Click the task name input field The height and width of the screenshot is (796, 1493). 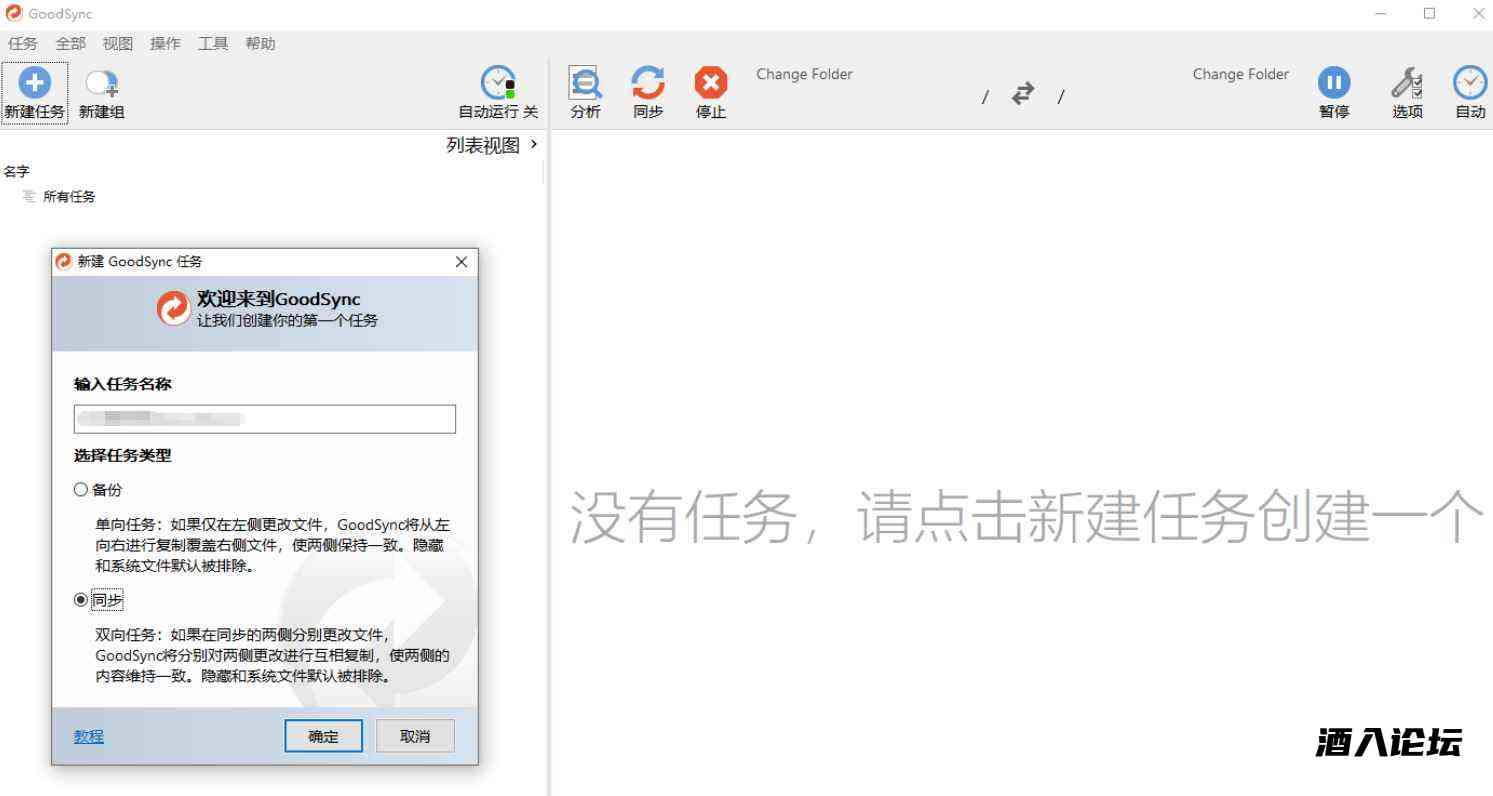(x=265, y=419)
